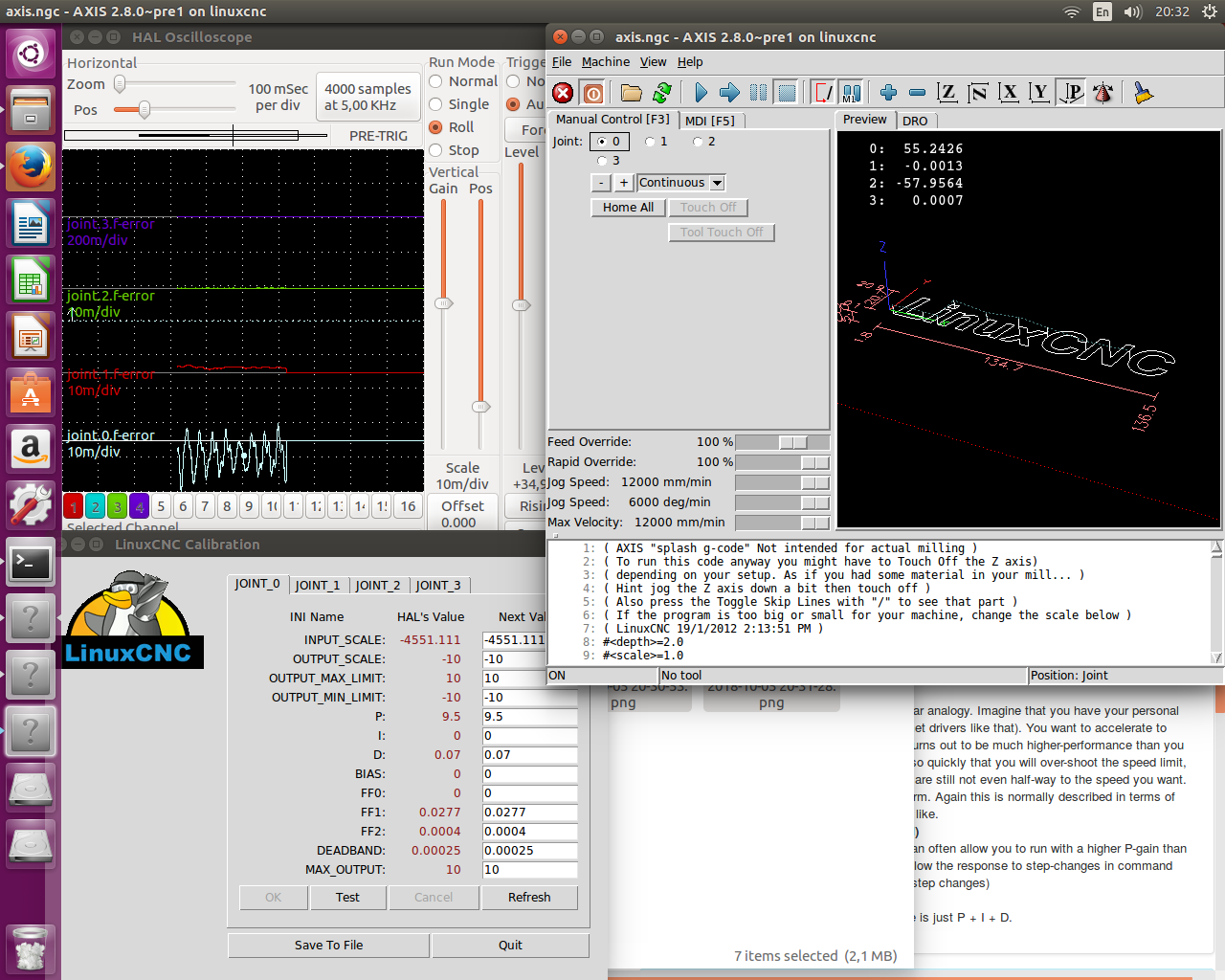1225x980 pixels.
Task: Toggle the Emergency Stop icon in AXIS
Action: tap(563, 93)
